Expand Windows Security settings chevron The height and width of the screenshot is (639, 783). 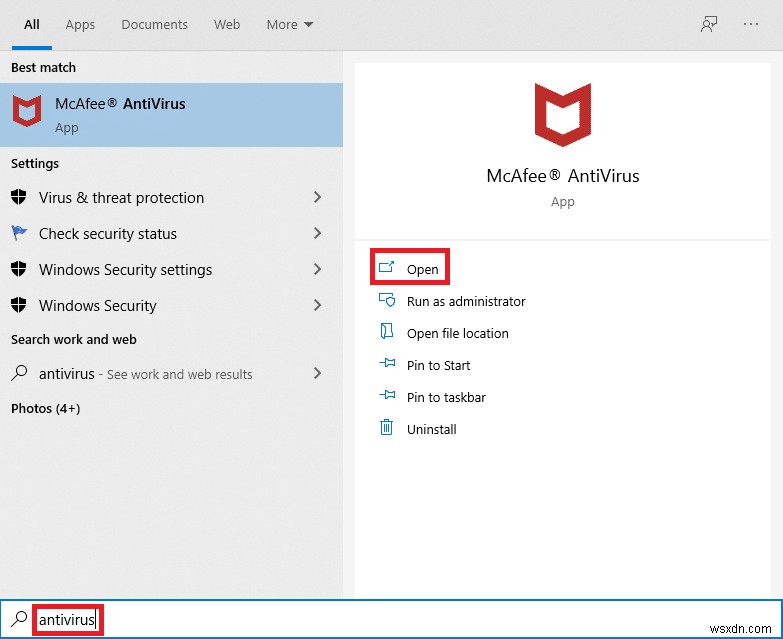click(x=317, y=269)
